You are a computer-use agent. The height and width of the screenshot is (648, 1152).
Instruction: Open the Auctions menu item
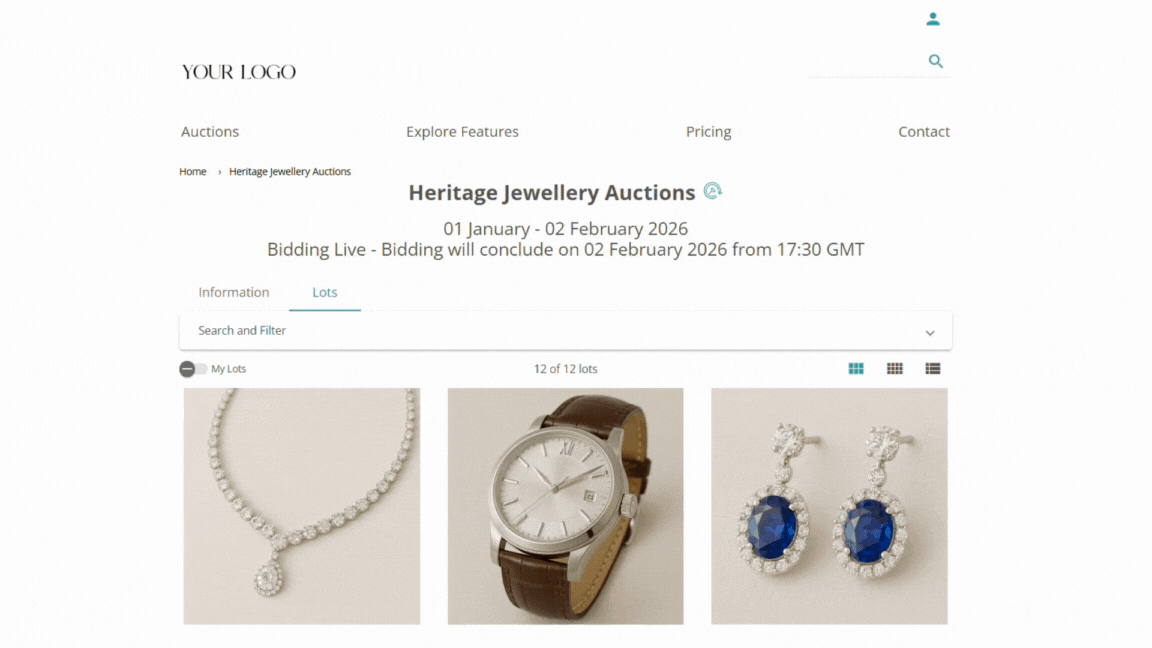[210, 132]
